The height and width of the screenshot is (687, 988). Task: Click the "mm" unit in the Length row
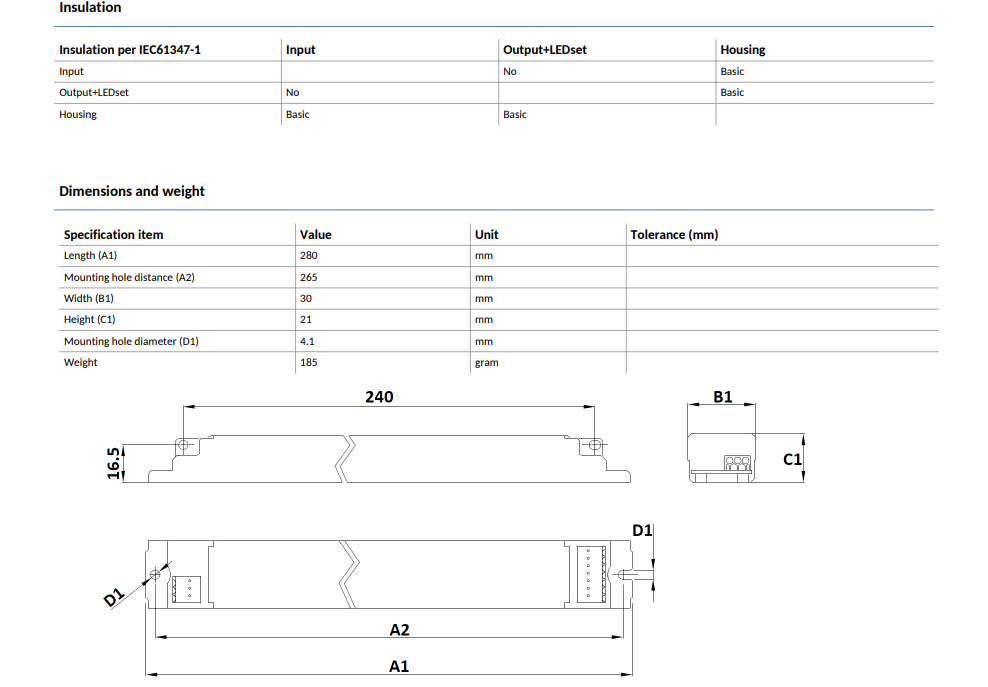click(484, 256)
